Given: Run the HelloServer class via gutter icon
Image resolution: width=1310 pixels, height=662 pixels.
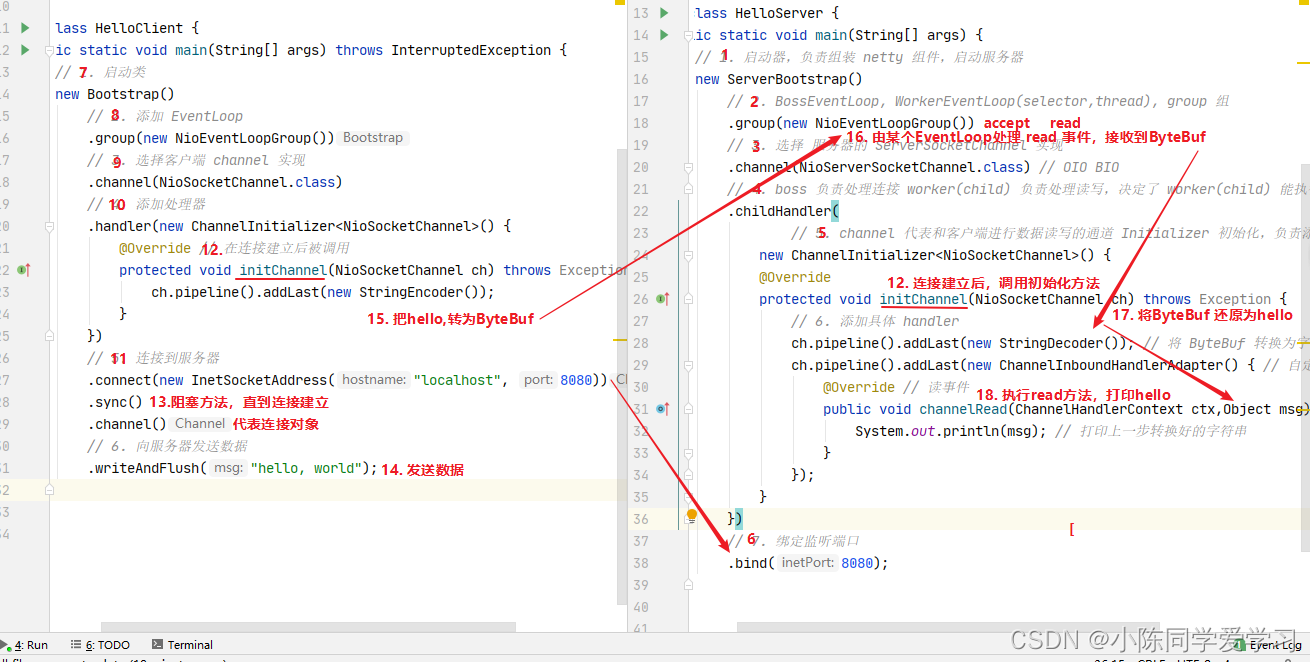Looking at the screenshot, I should click(664, 13).
